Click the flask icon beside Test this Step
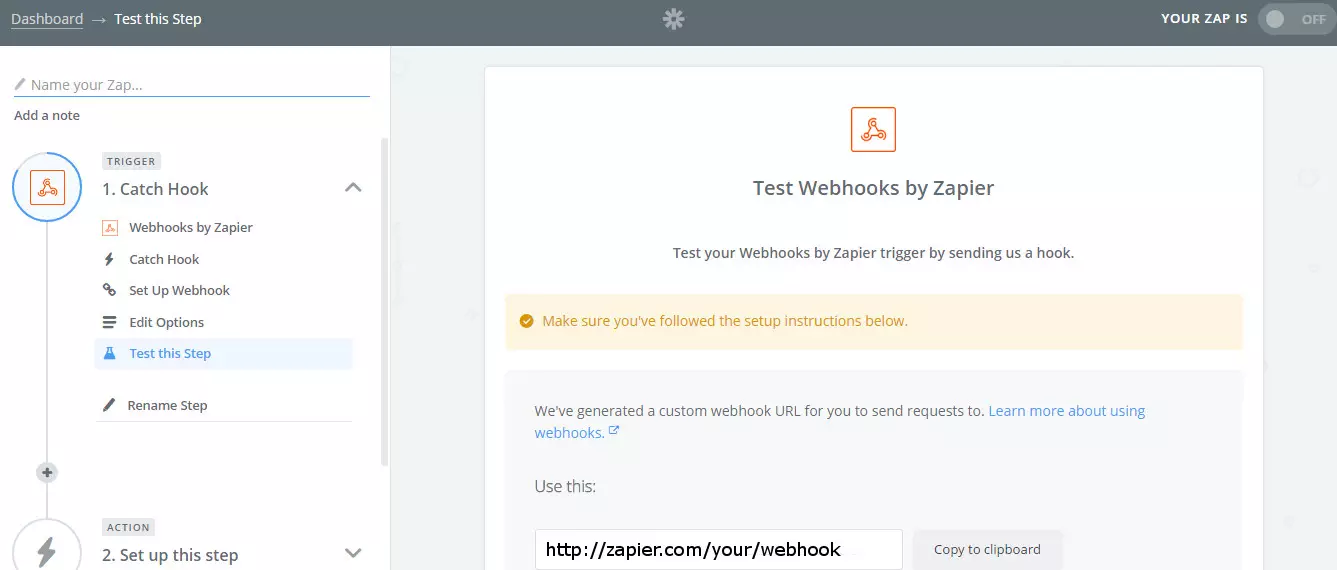 point(110,353)
